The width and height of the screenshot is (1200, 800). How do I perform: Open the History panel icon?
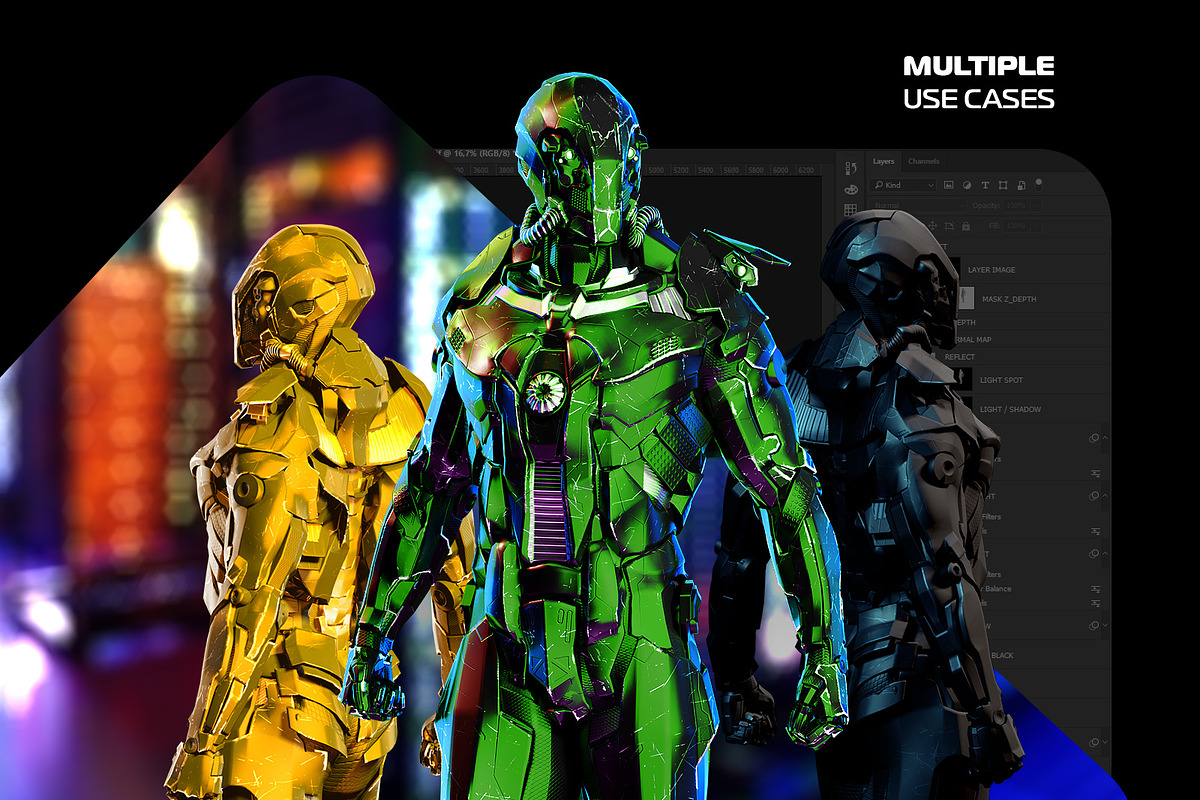[851, 168]
